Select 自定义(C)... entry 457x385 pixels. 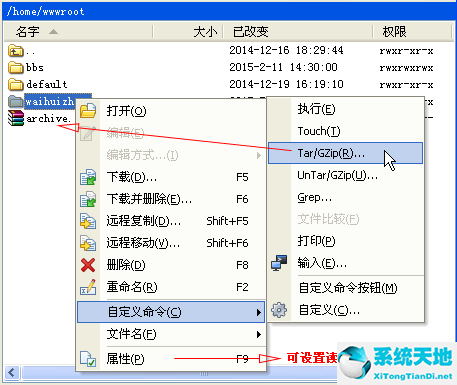(346, 310)
